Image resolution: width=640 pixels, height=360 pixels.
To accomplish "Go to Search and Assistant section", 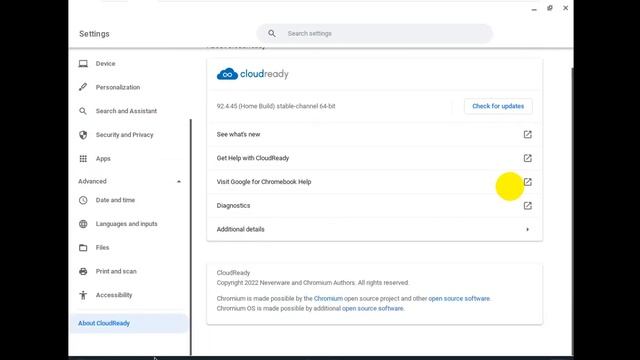I will pyautogui.click(x=126, y=111).
